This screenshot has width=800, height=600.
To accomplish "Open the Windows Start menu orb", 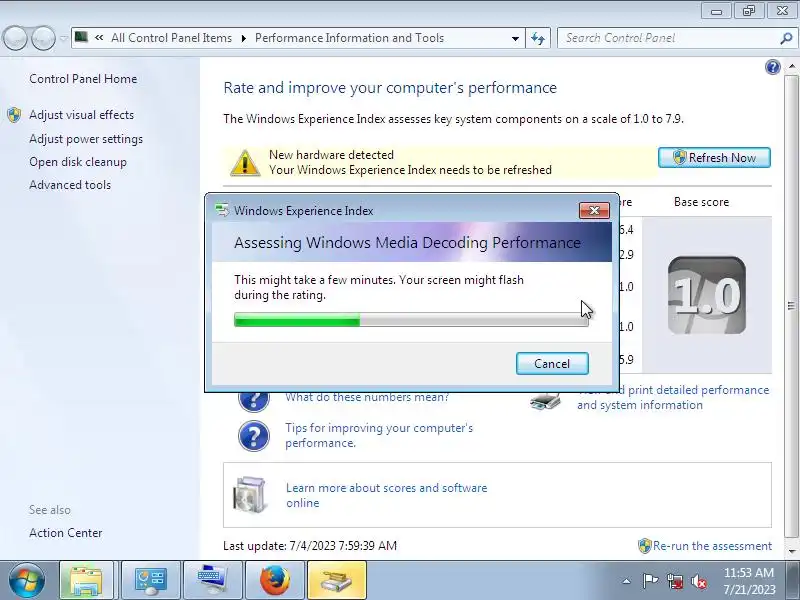I will pyautogui.click(x=27, y=580).
